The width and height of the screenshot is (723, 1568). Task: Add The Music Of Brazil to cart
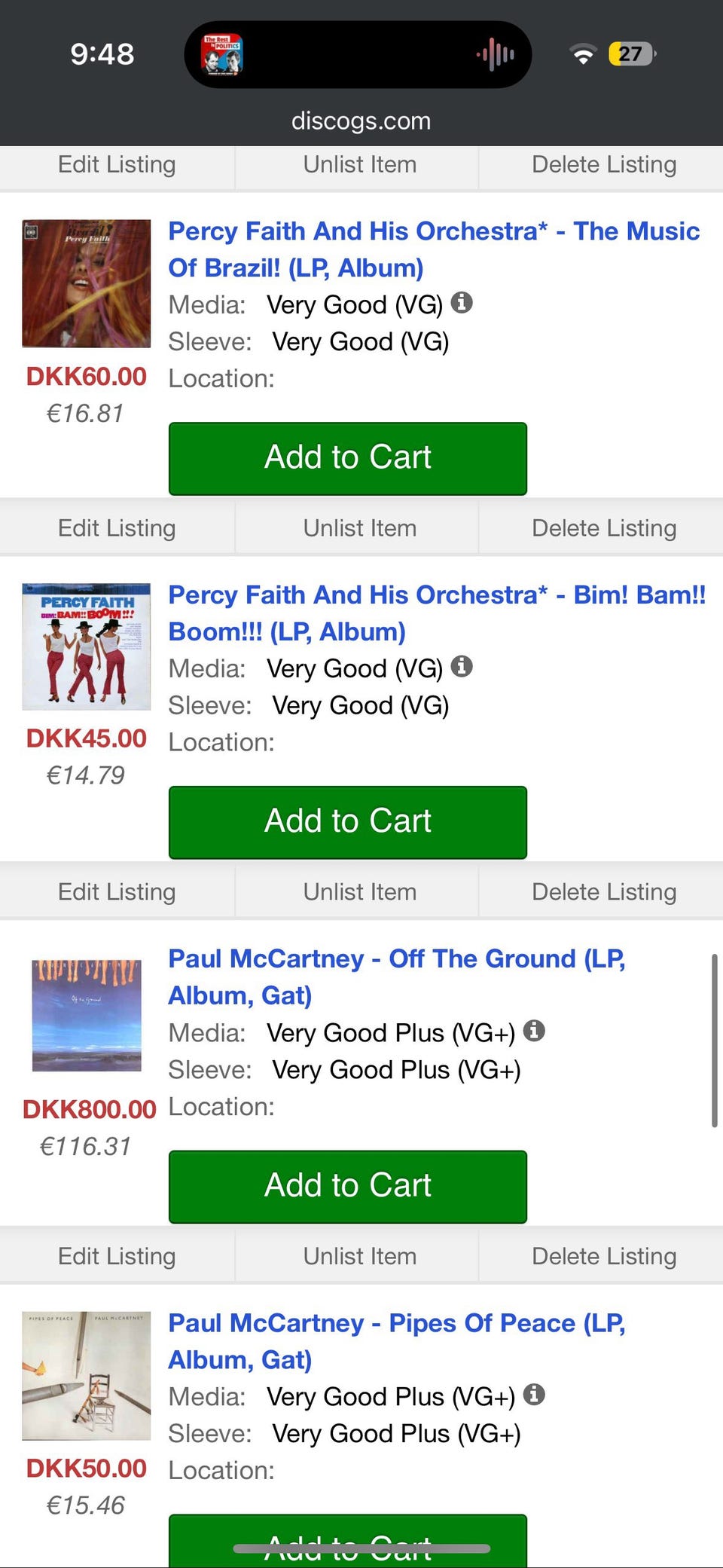(x=347, y=458)
